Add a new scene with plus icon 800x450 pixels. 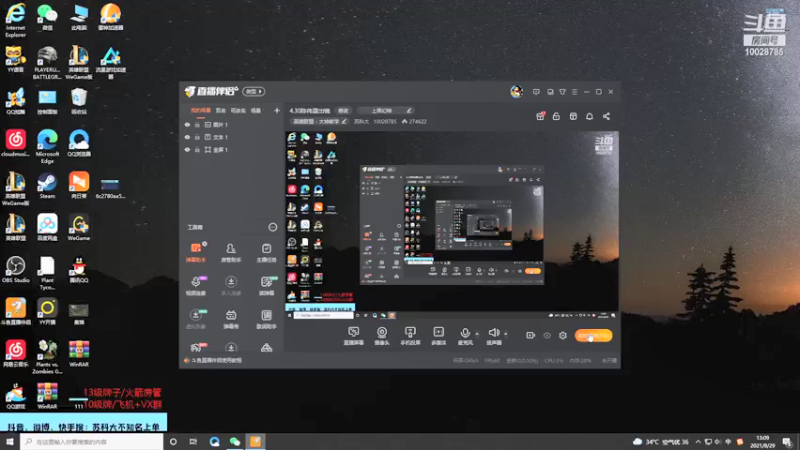277,110
